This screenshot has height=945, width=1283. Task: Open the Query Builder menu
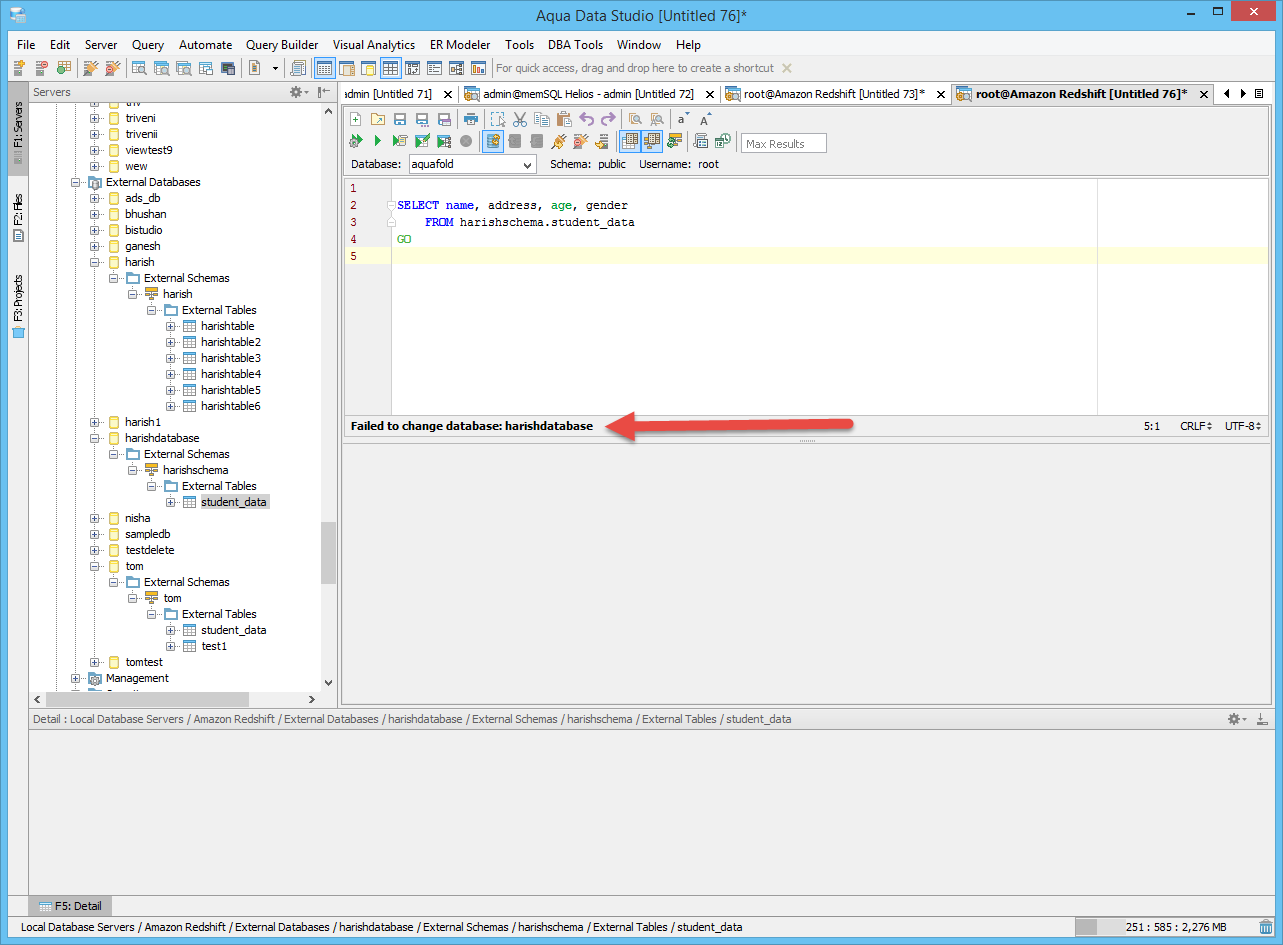[282, 45]
